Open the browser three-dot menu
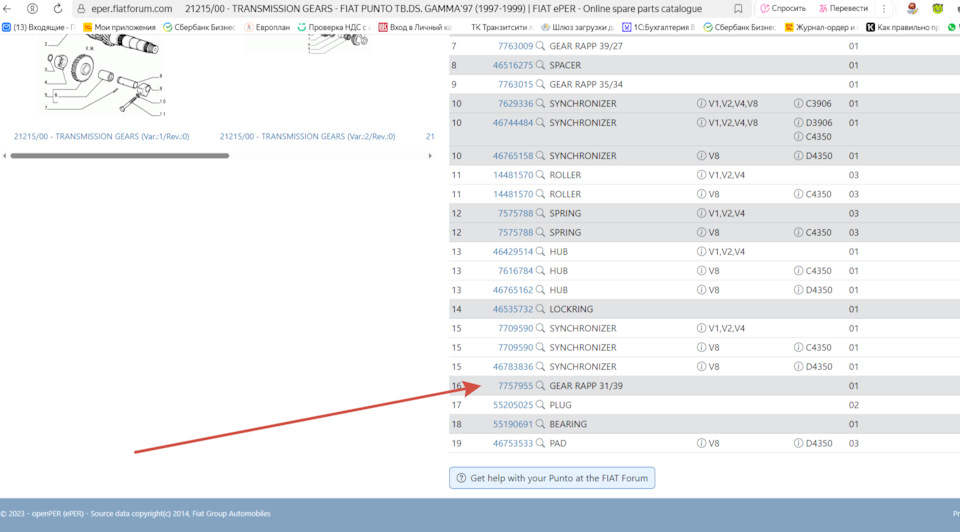The height and width of the screenshot is (532, 960). click(x=883, y=9)
